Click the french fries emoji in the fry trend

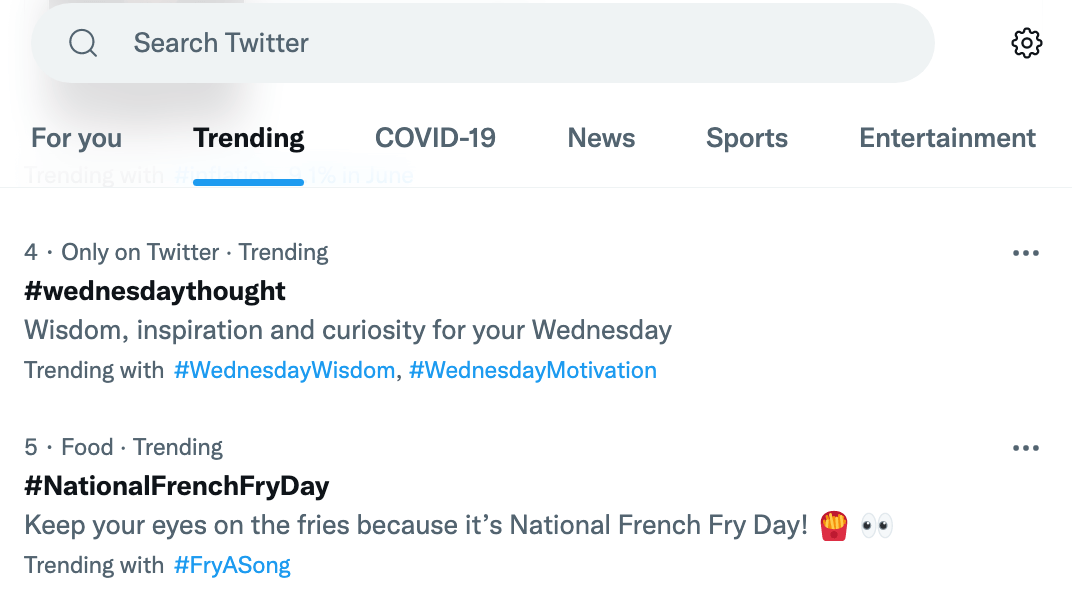coord(833,524)
